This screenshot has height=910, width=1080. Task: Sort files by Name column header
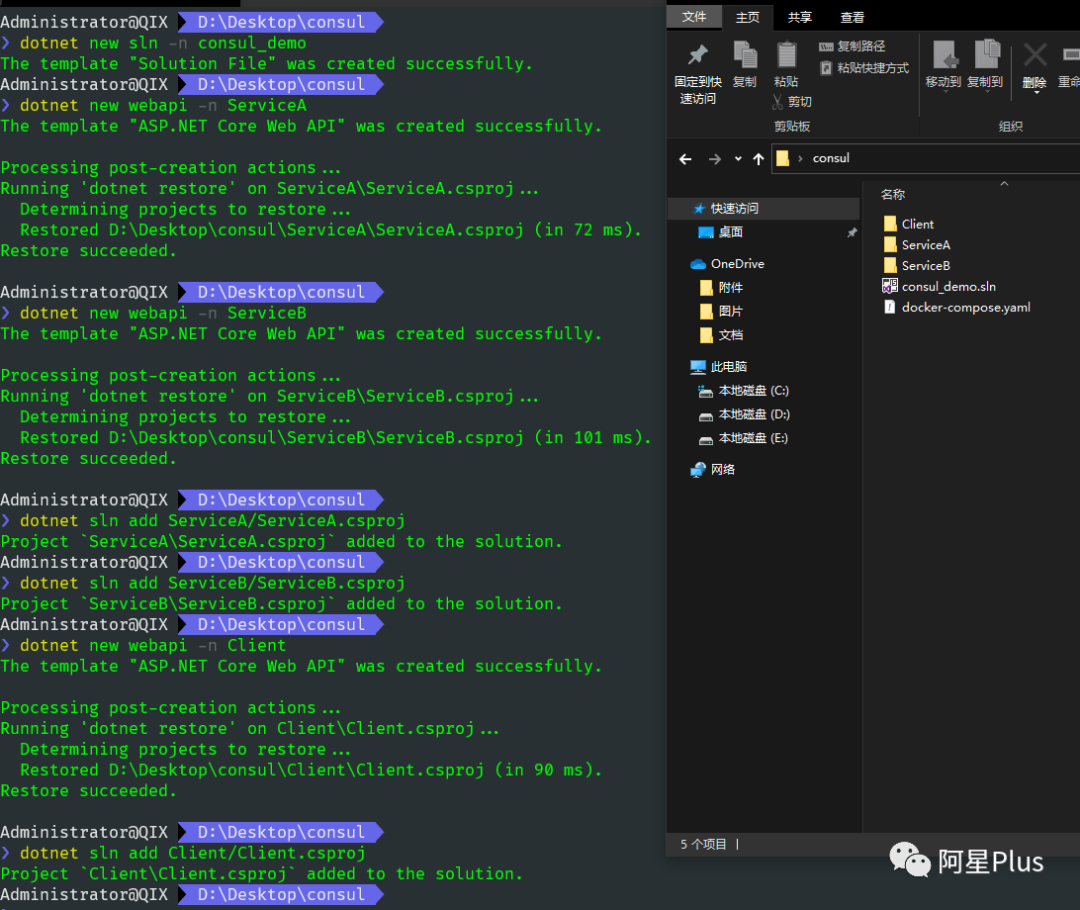tap(893, 195)
